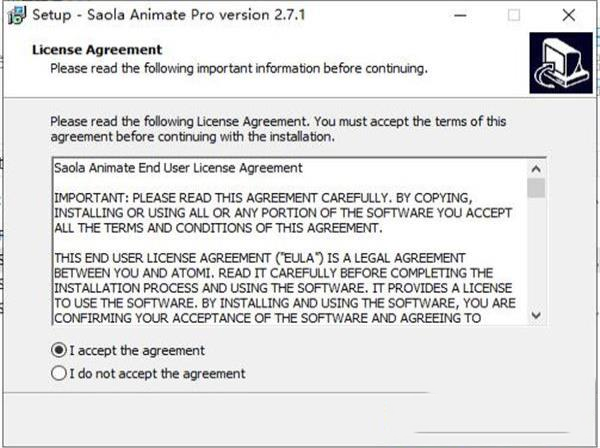Click the computer installer graphic in header
This screenshot has width=600, height=448.
point(561,63)
